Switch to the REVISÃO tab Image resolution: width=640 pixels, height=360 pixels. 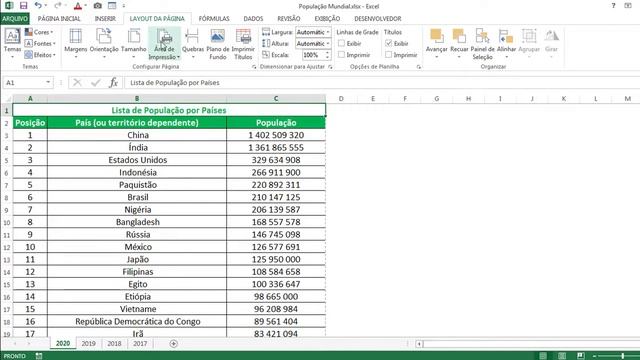click(x=289, y=18)
